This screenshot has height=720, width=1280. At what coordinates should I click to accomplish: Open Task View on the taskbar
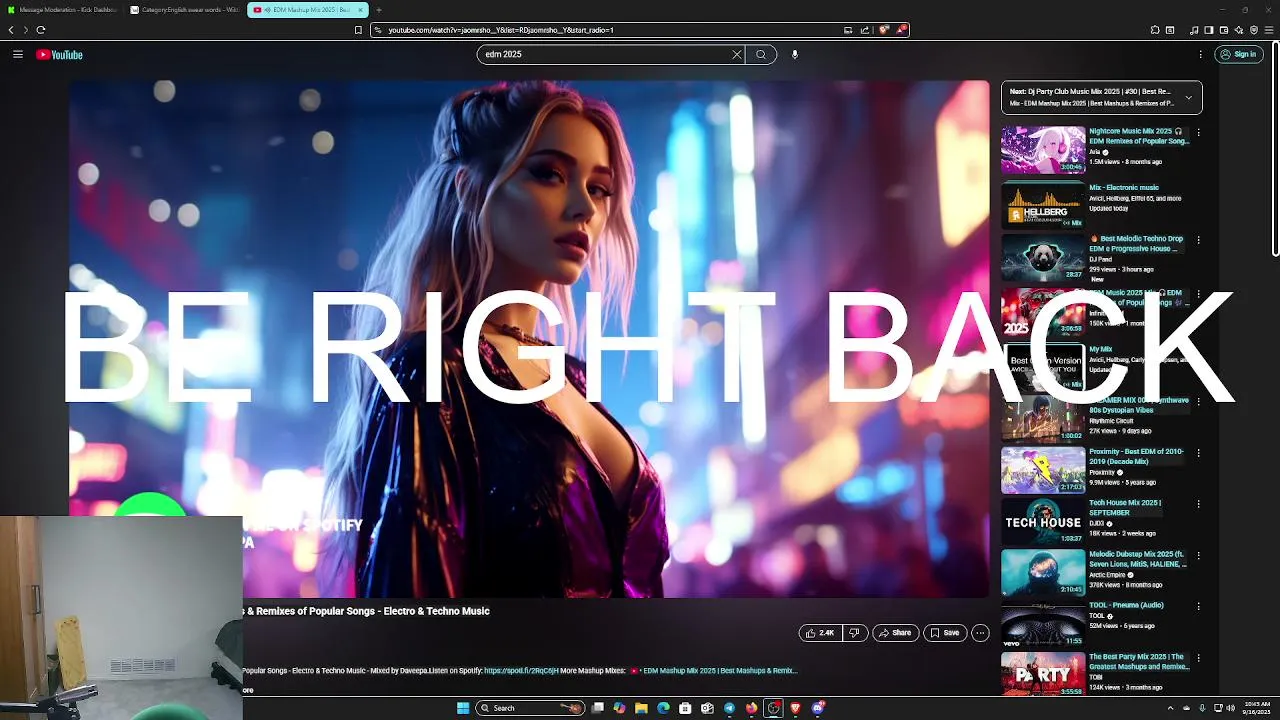598,708
